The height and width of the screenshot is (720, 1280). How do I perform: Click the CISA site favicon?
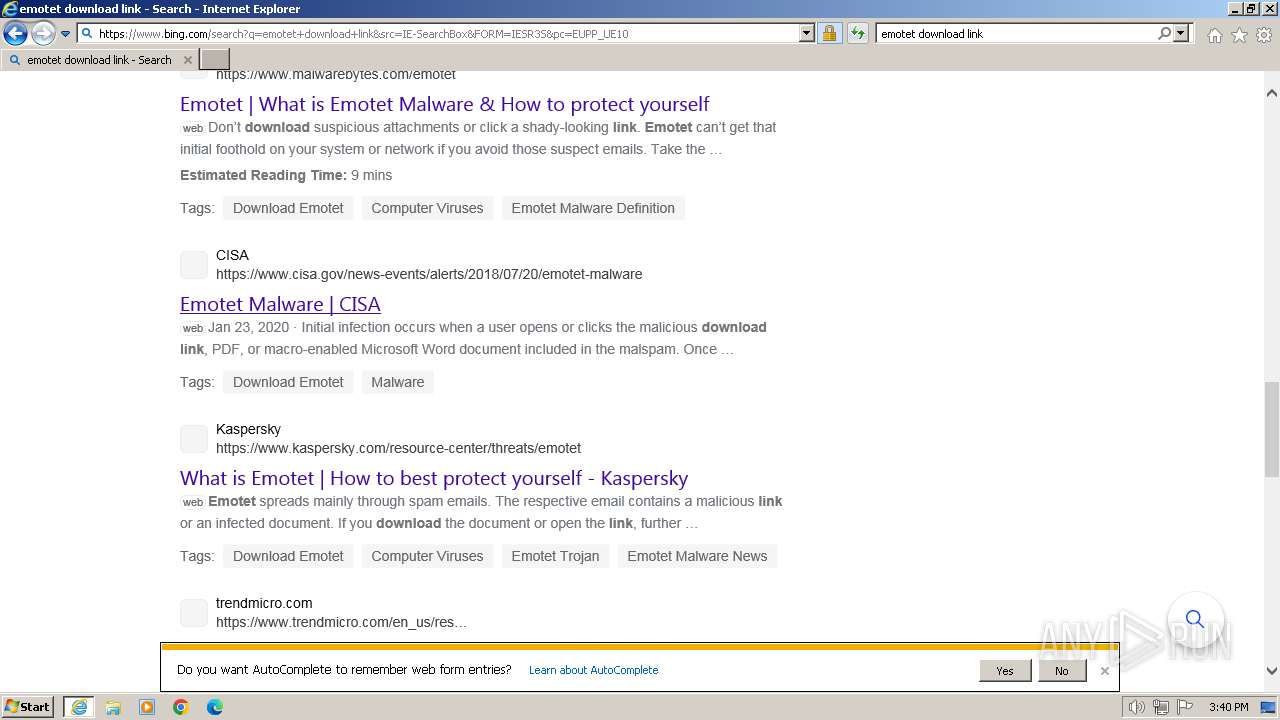tap(194, 265)
